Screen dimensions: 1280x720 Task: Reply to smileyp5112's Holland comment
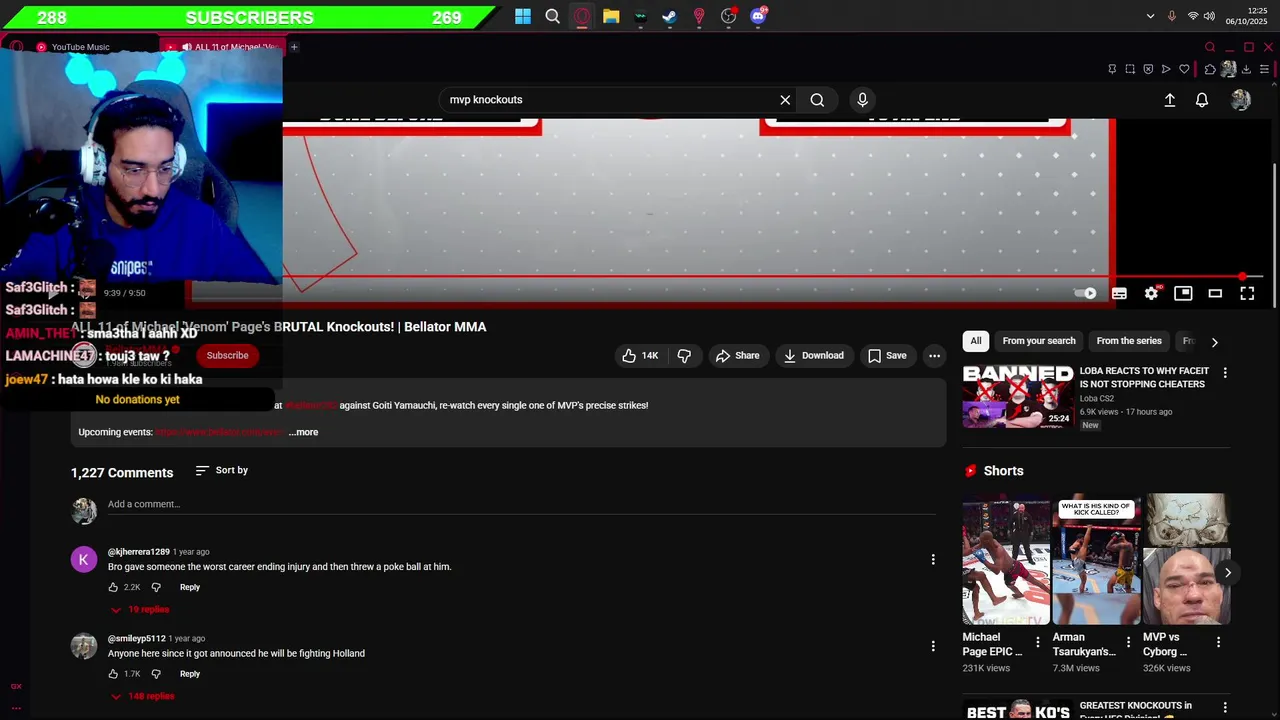190,674
